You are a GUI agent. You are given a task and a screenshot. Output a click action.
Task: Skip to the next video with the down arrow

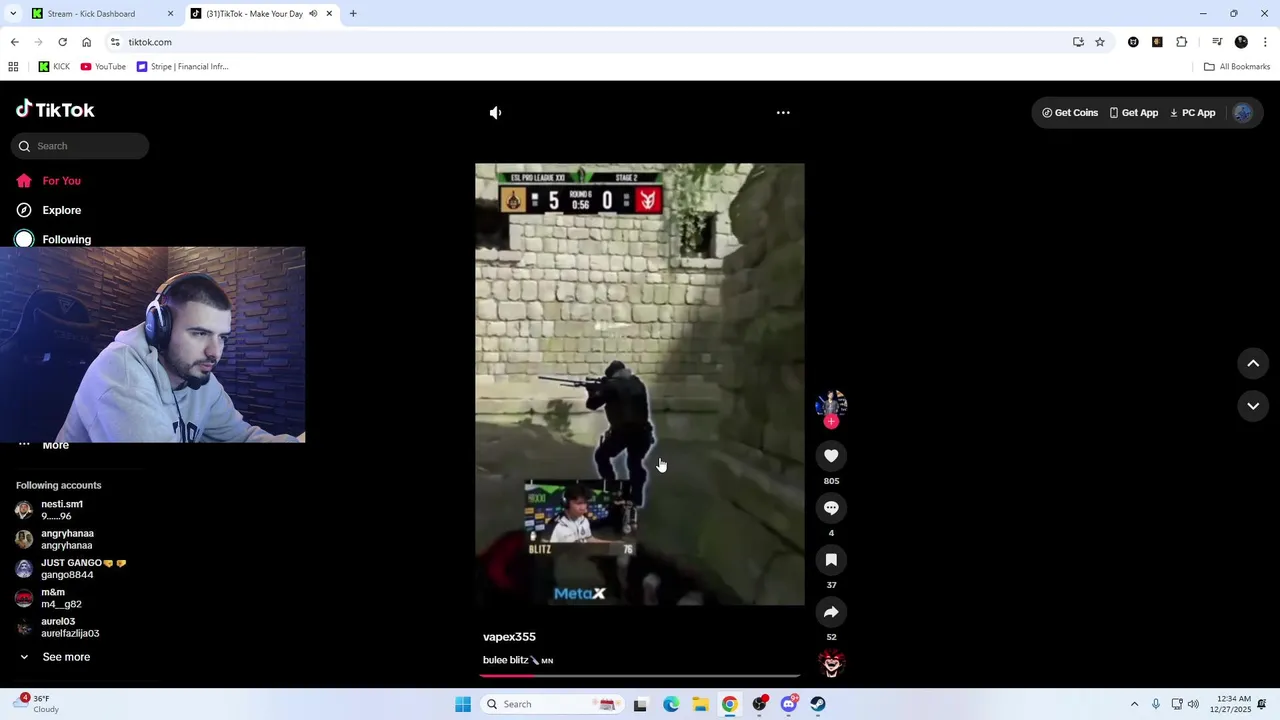1253,406
